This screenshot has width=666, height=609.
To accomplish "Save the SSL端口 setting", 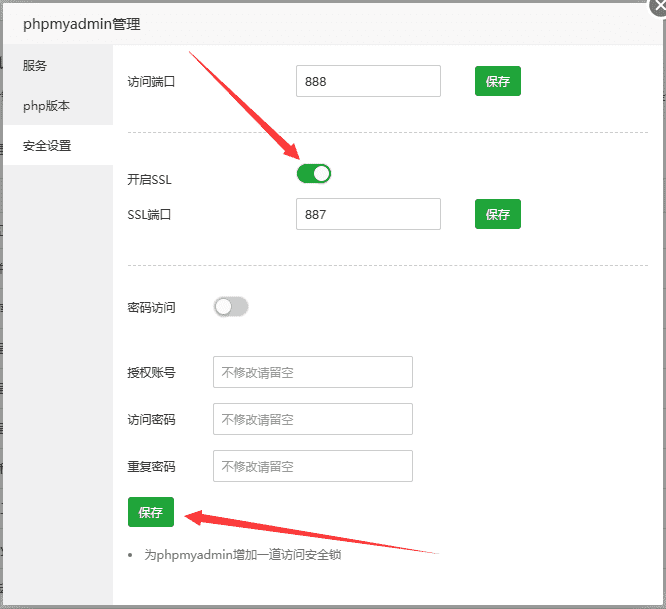I will point(498,214).
